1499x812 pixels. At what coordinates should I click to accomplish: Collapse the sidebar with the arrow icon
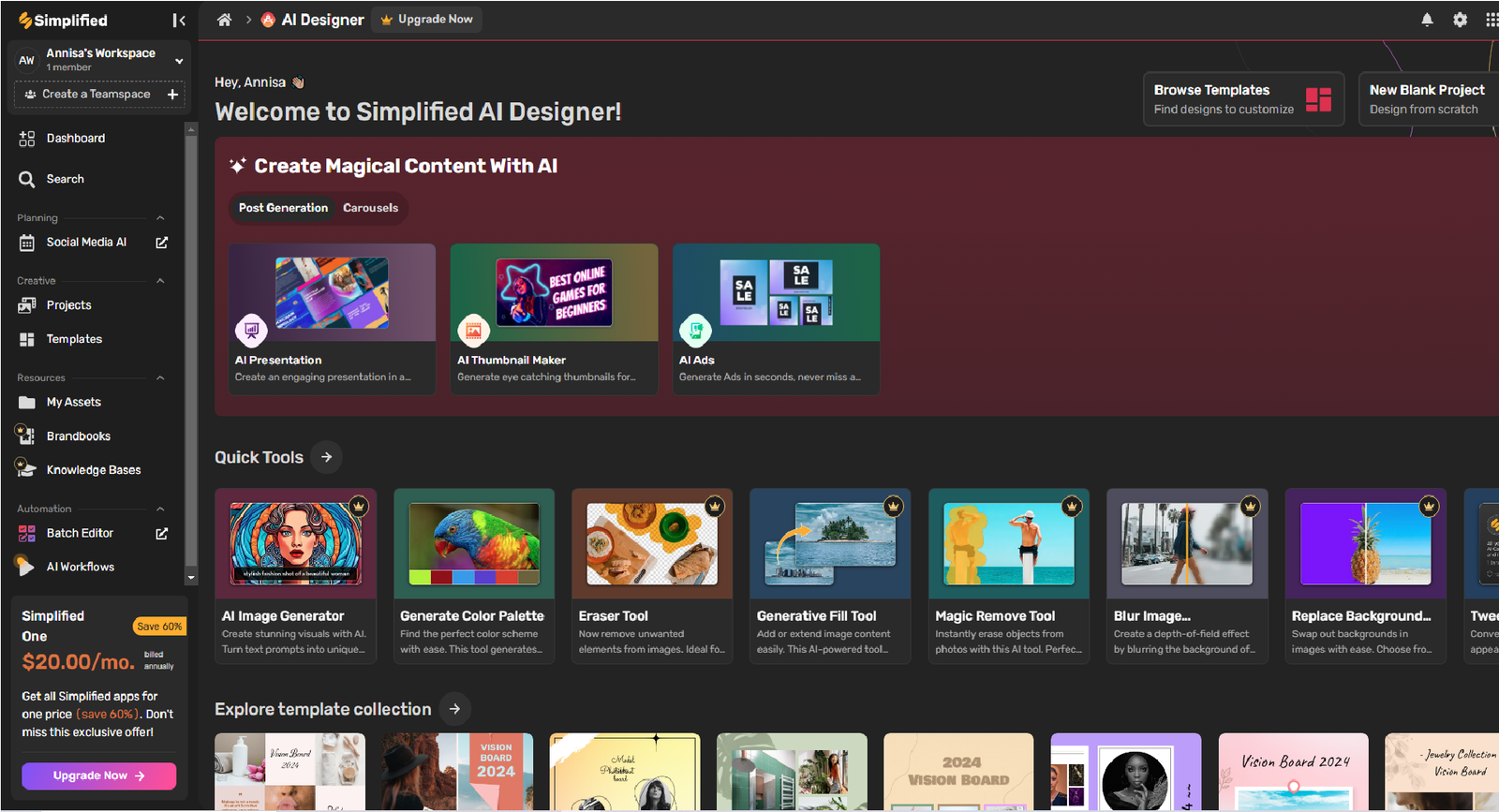click(x=179, y=21)
